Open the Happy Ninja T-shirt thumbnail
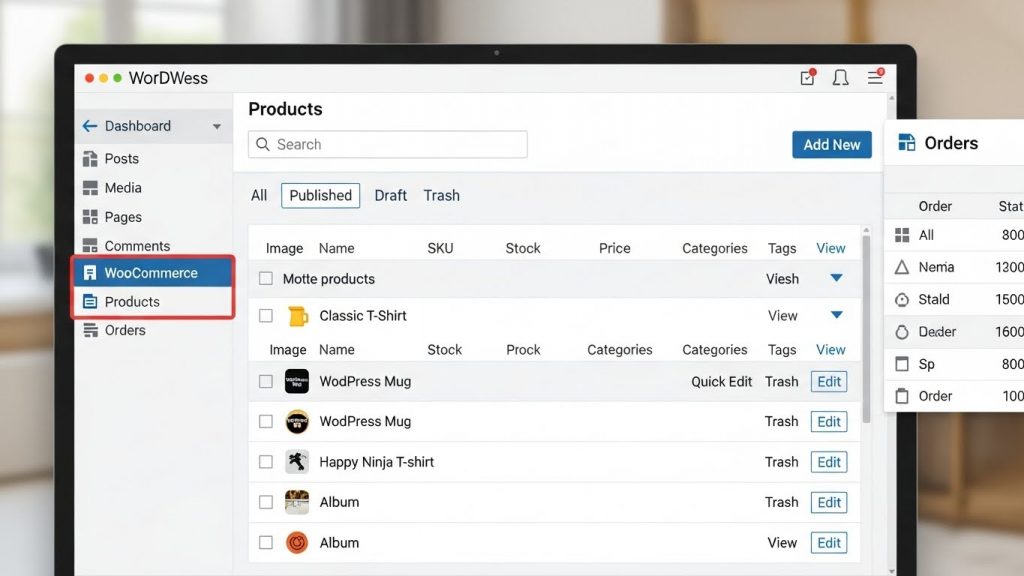Viewport: 1024px width, 576px height. point(296,462)
